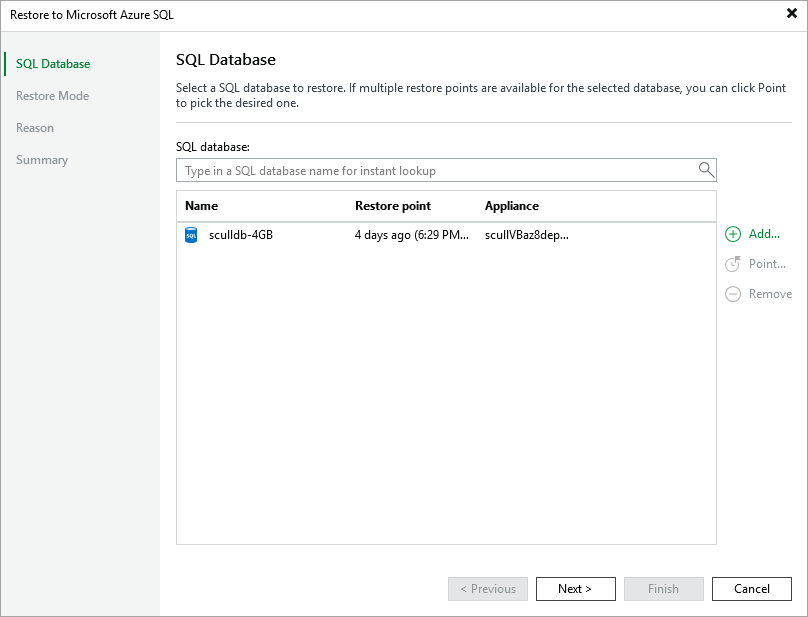Sort by the Restore point column header
This screenshot has width=808, height=617.
click(393, 206)
